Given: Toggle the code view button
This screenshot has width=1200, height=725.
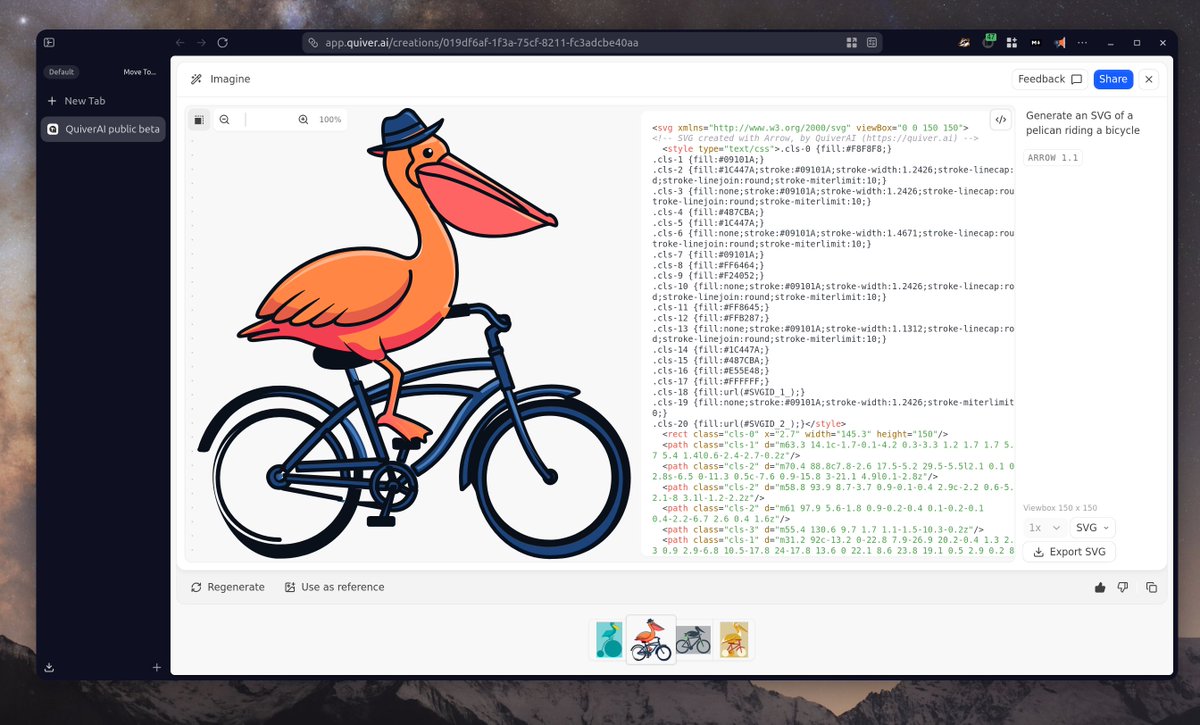Looking at the screenshot, I should (1001, 120).
